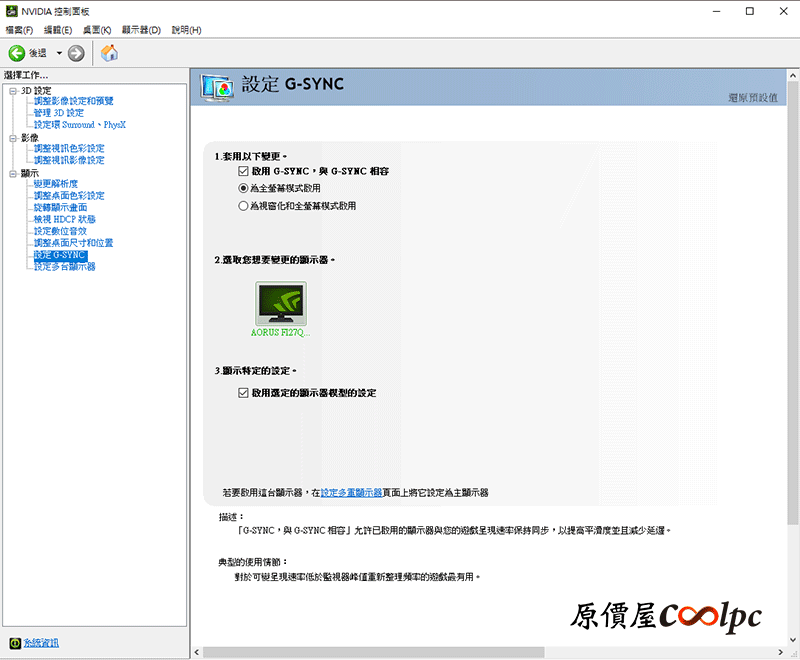Click the green Back (後退) arrow icon
The width and height of the screenshot is (800, 660).
point(16,53)
